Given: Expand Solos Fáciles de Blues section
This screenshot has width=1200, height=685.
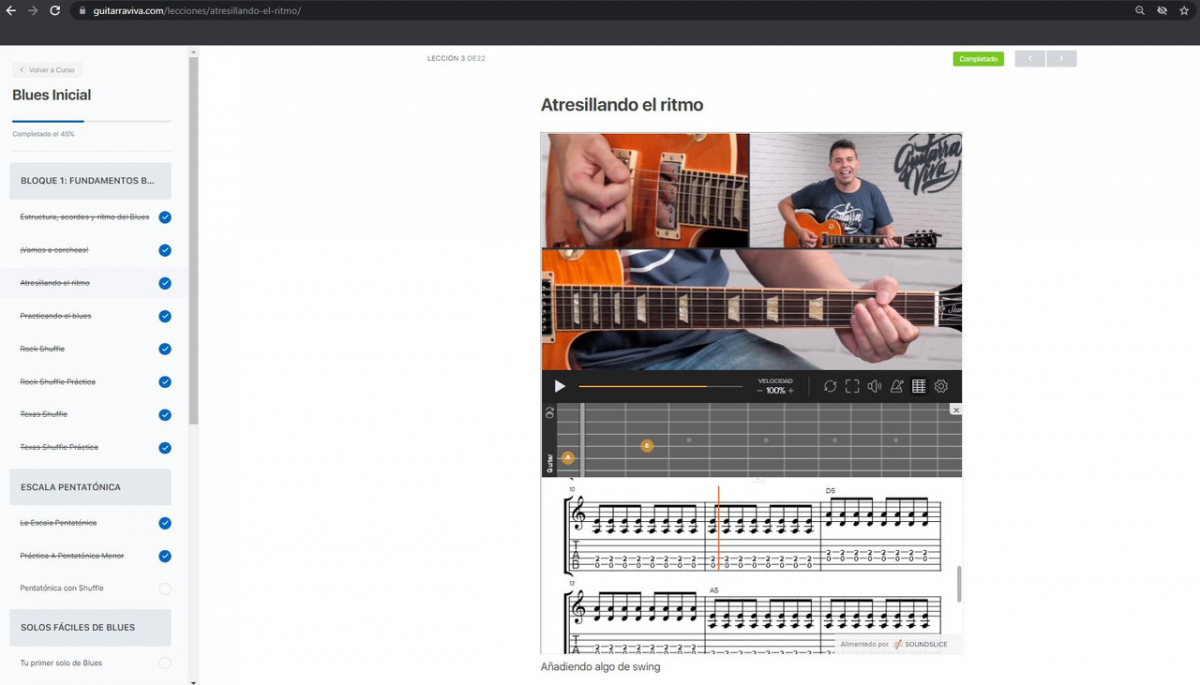Looking at the screenshot, I should pos(90,627).
